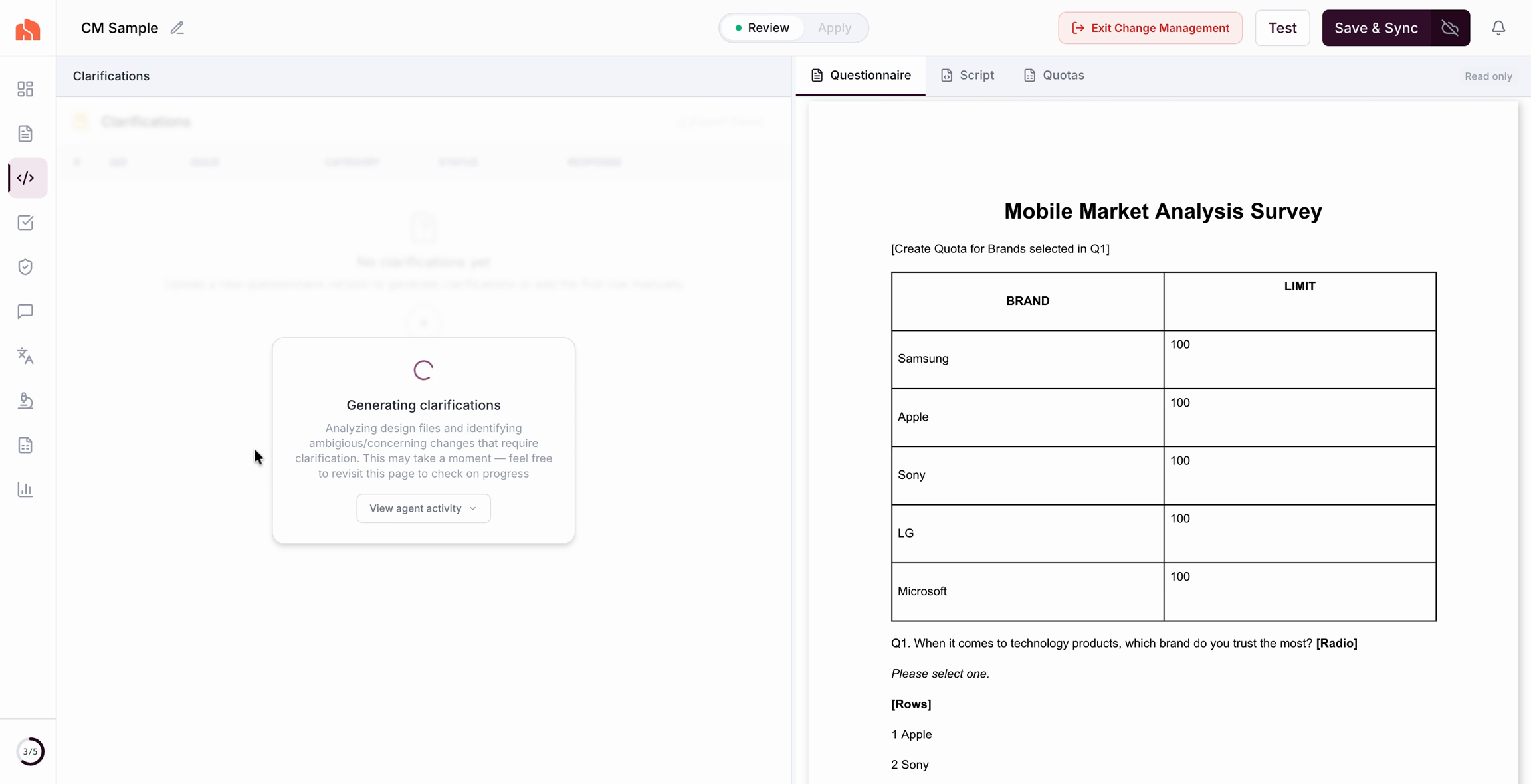Click the Test button
Image resolution: width=1531 pixels, height=784 pixels.
1282,28
